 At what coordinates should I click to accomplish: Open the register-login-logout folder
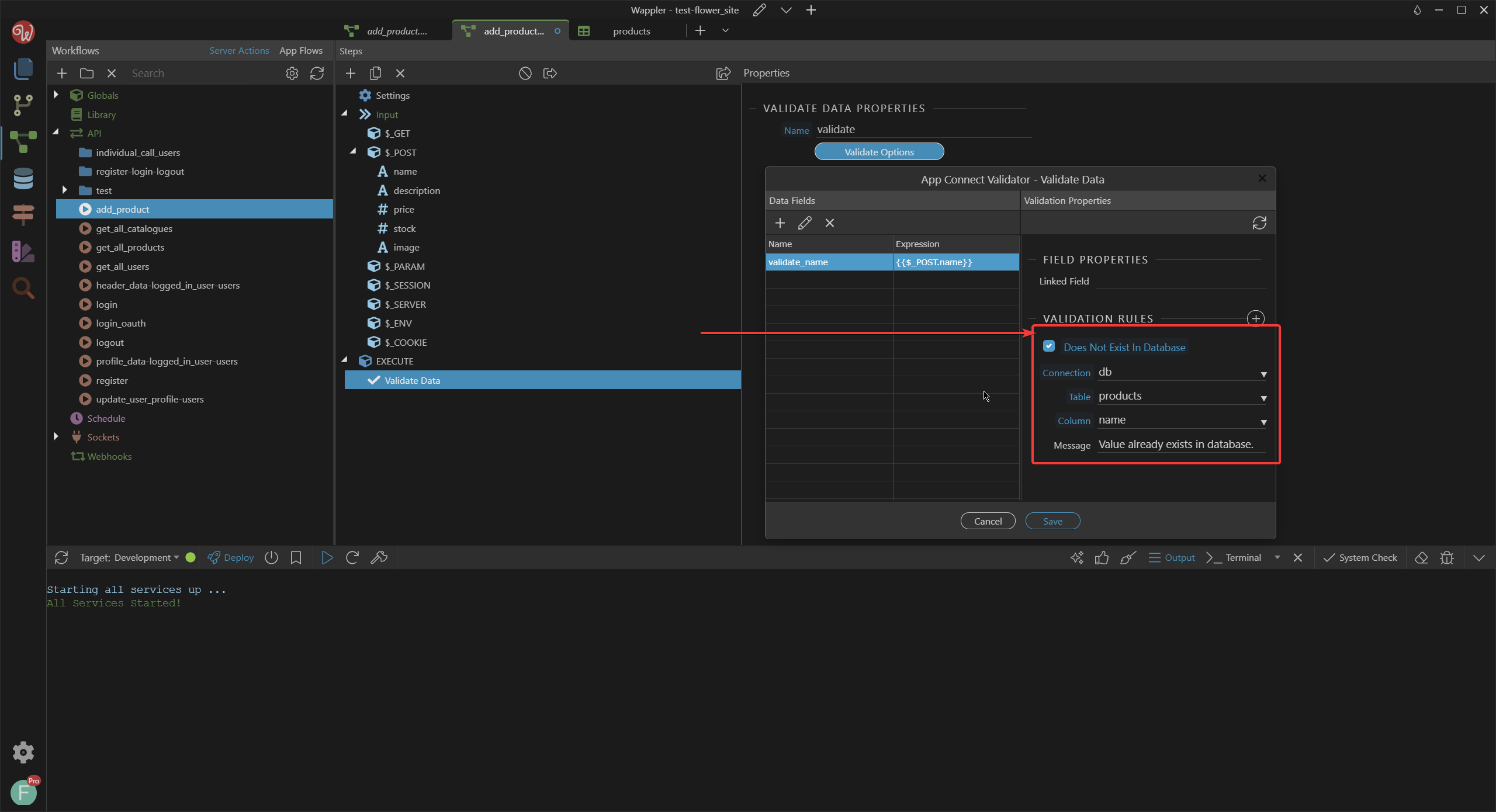point(140,171)
